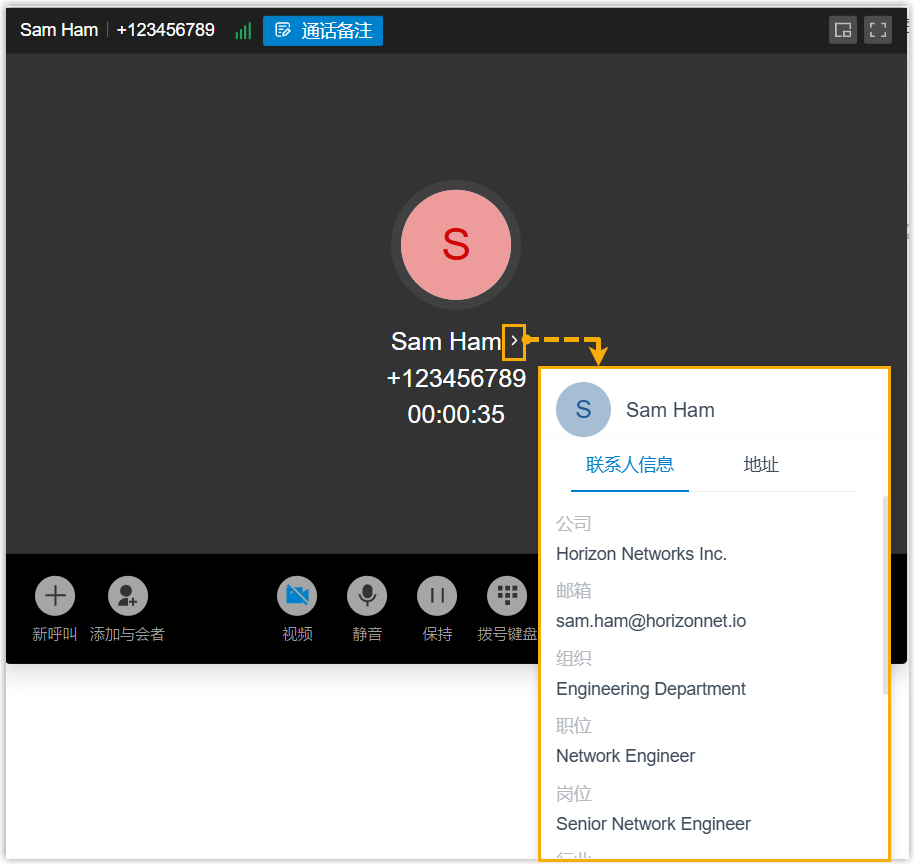This screenshot has height=865, width=915.
Task: Start a new call with plus icon
Action: pyautogui.click(x=55, y=596)
